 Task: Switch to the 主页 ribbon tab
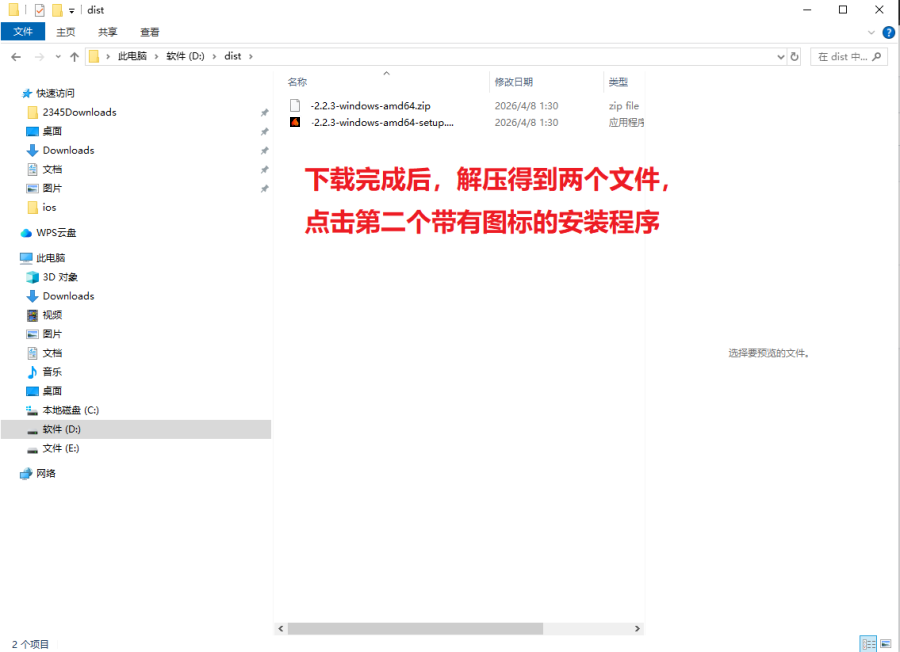point(65,32)
